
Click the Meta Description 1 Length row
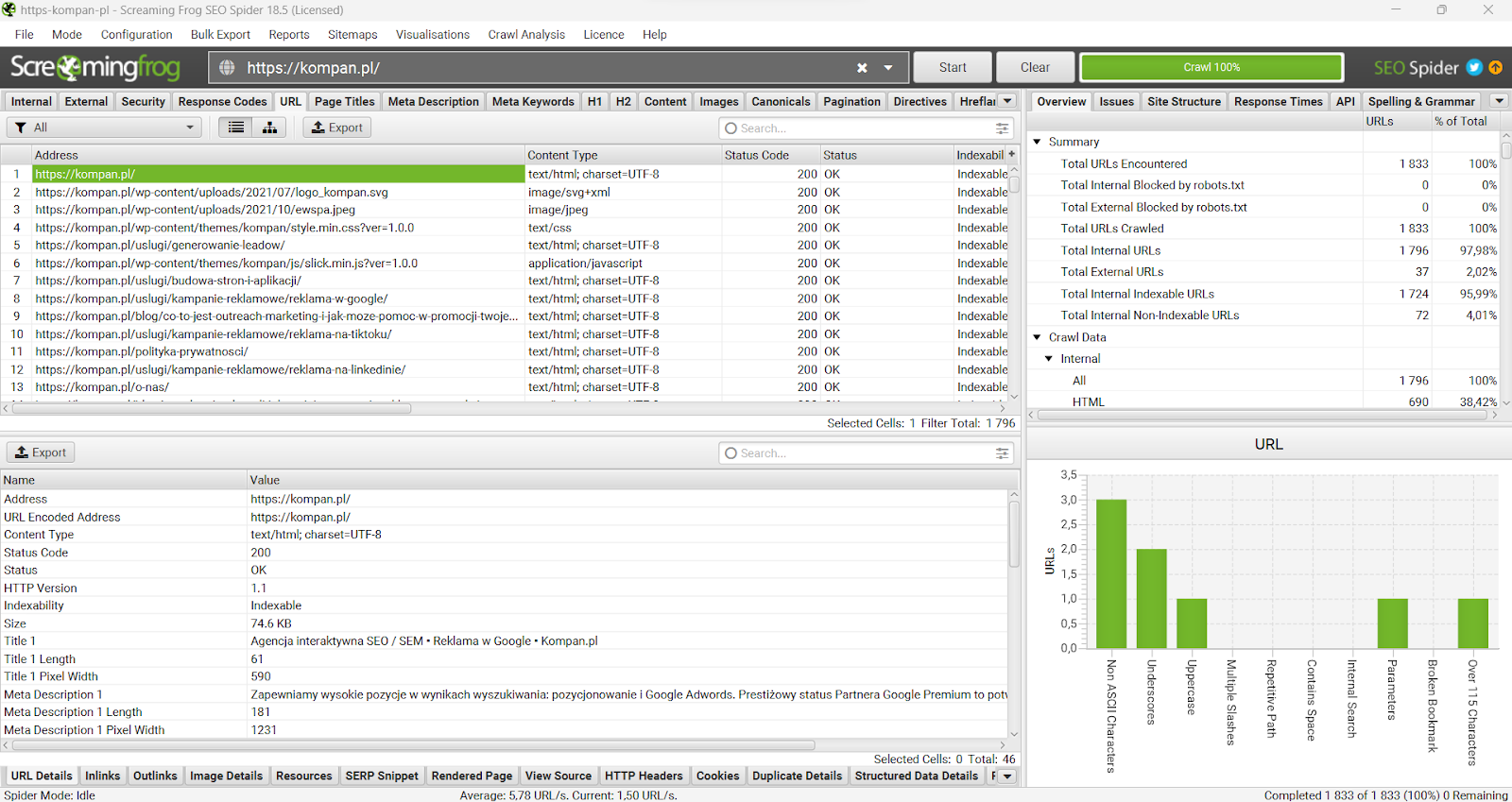(x=505, y=712)
